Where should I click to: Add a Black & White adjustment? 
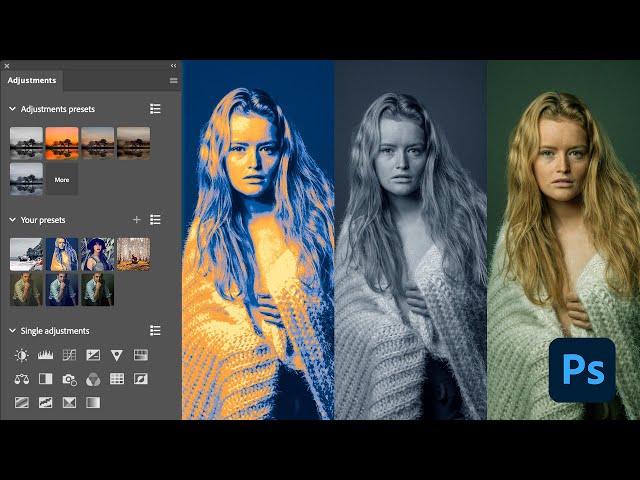click(x=45, y=379)
